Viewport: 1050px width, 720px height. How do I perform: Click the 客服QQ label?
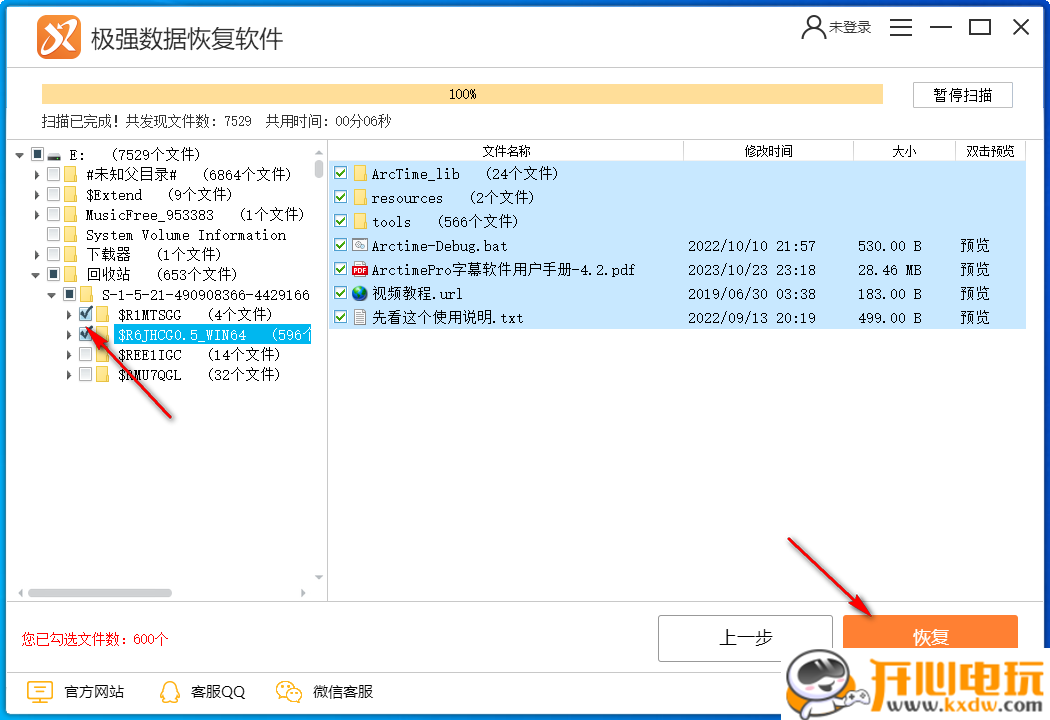point(218,692)
